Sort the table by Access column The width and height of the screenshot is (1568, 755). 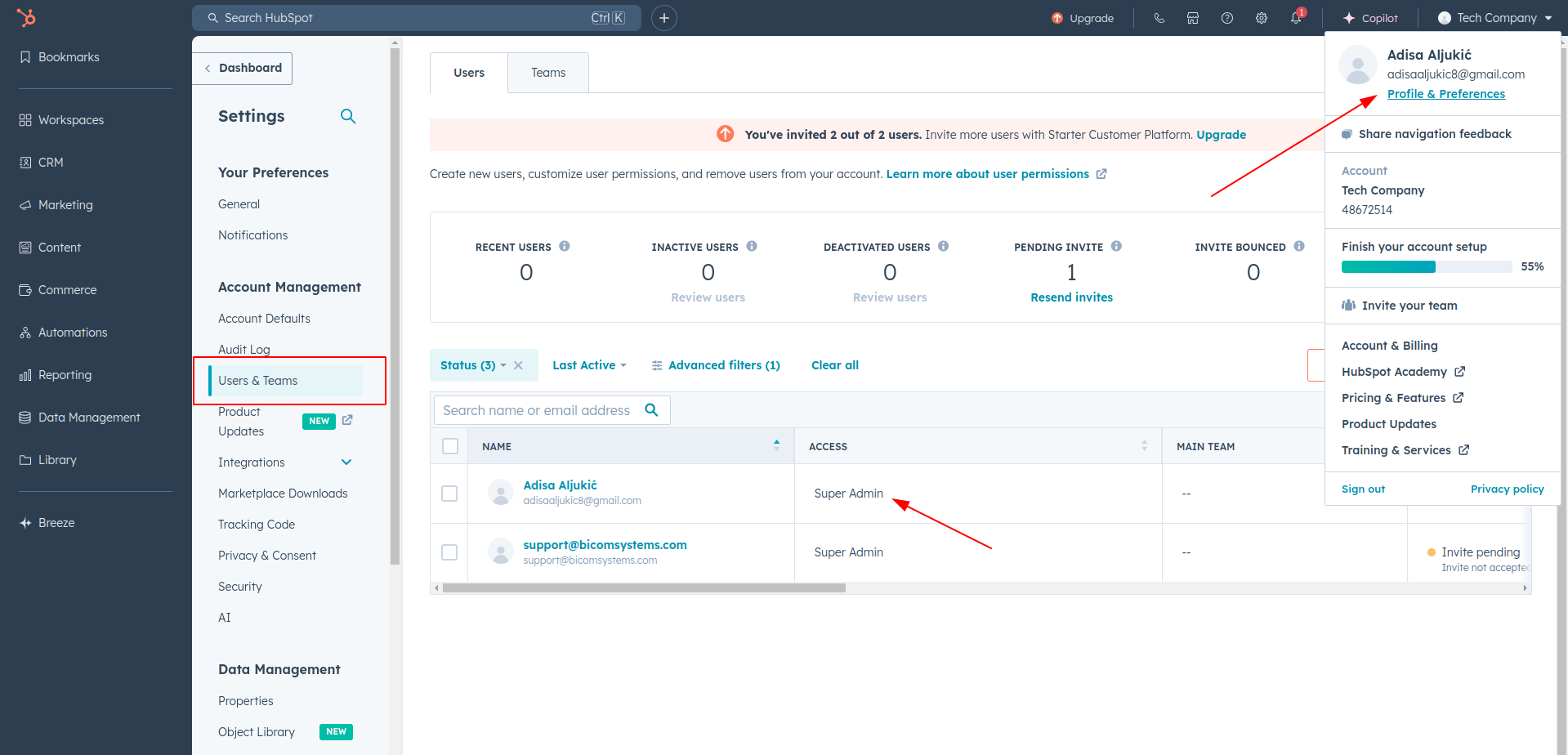point(1144,445)
